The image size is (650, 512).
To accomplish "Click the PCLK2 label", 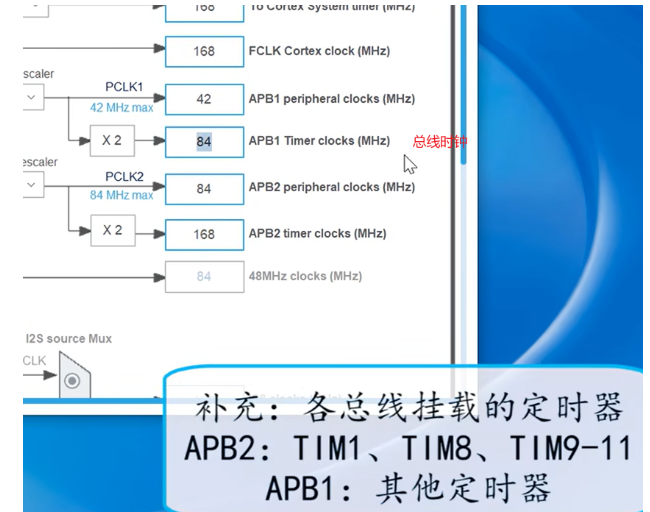I will [124, 177].
